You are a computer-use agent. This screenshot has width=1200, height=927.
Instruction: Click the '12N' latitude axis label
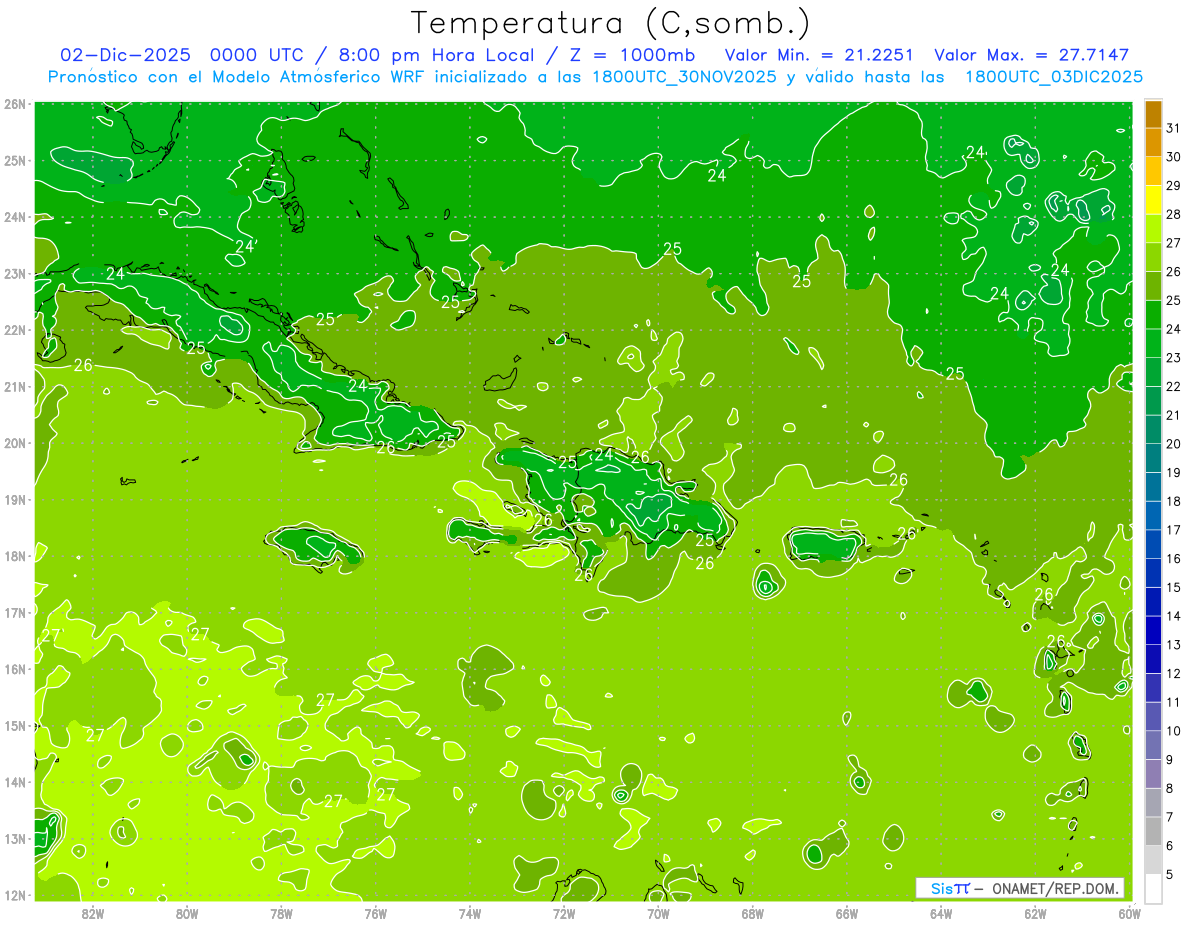point(15,895)
